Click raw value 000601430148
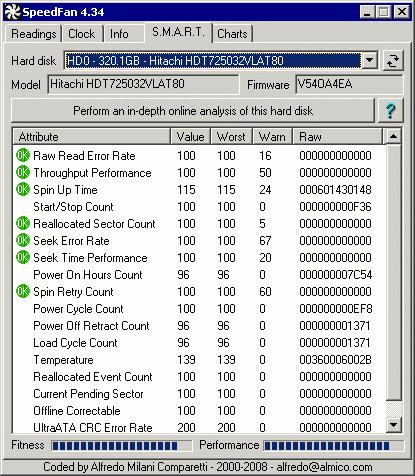The image size is (415, 476). 335,190
